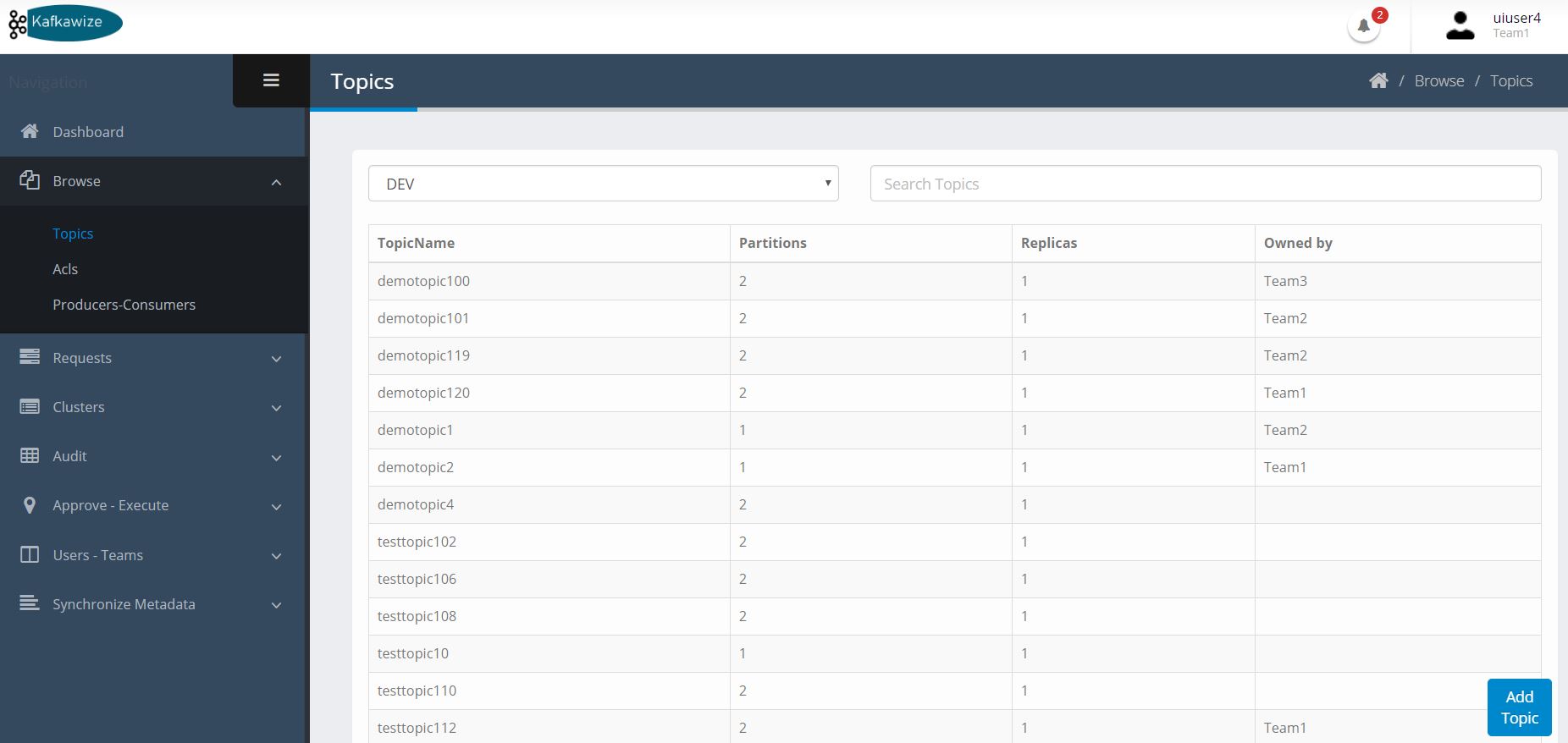
Task: Expand the Clusters menu chevron
Action: coord(276,408)
